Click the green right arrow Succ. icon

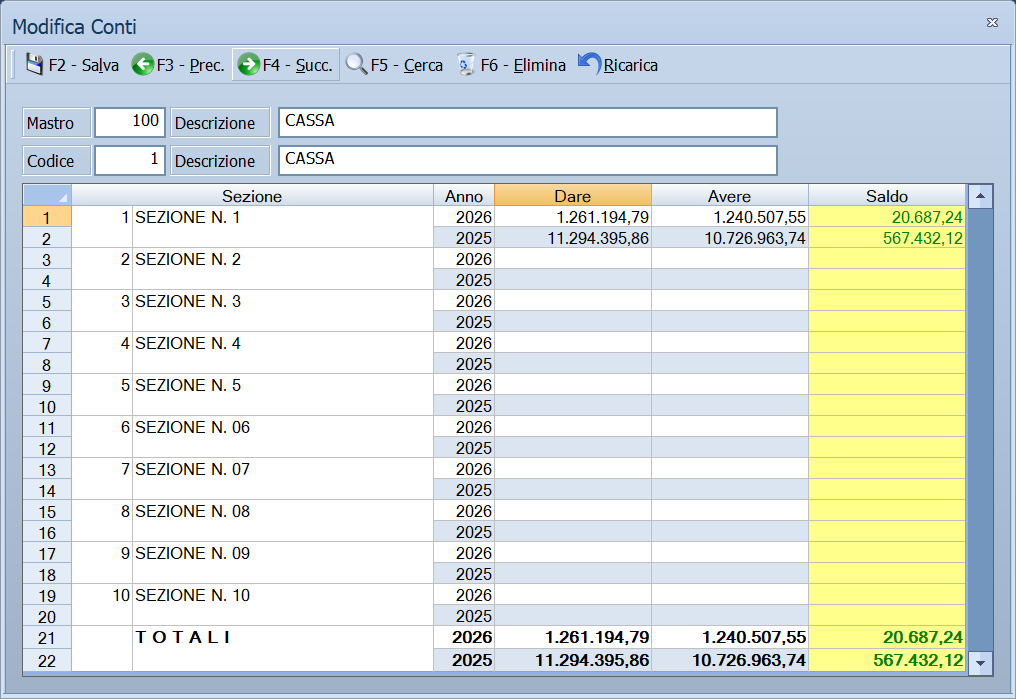click(248, 65)
